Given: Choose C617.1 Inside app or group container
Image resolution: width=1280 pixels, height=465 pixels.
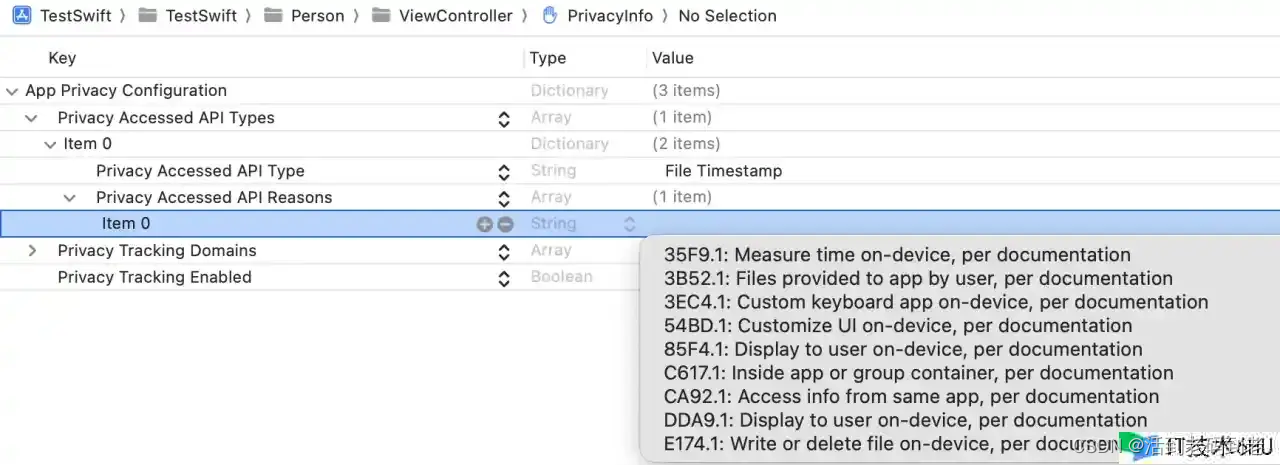Looking at the screenshot, I should (x=919, y=373).
